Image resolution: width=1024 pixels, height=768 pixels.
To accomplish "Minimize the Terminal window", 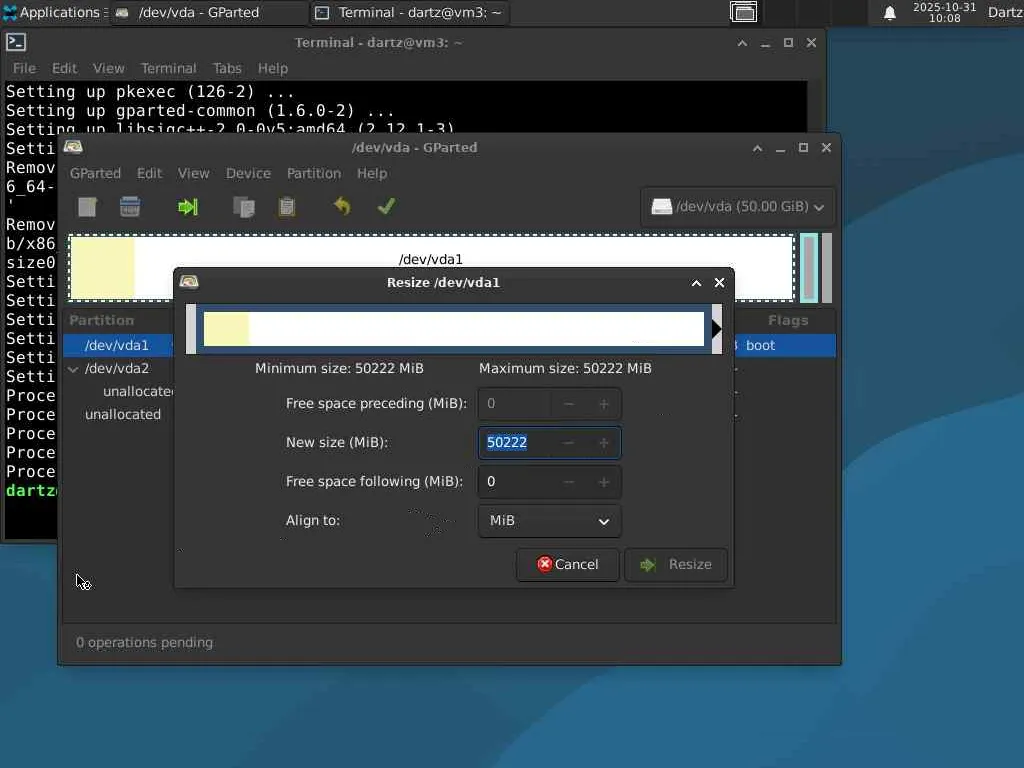I will tap(765, 43).
